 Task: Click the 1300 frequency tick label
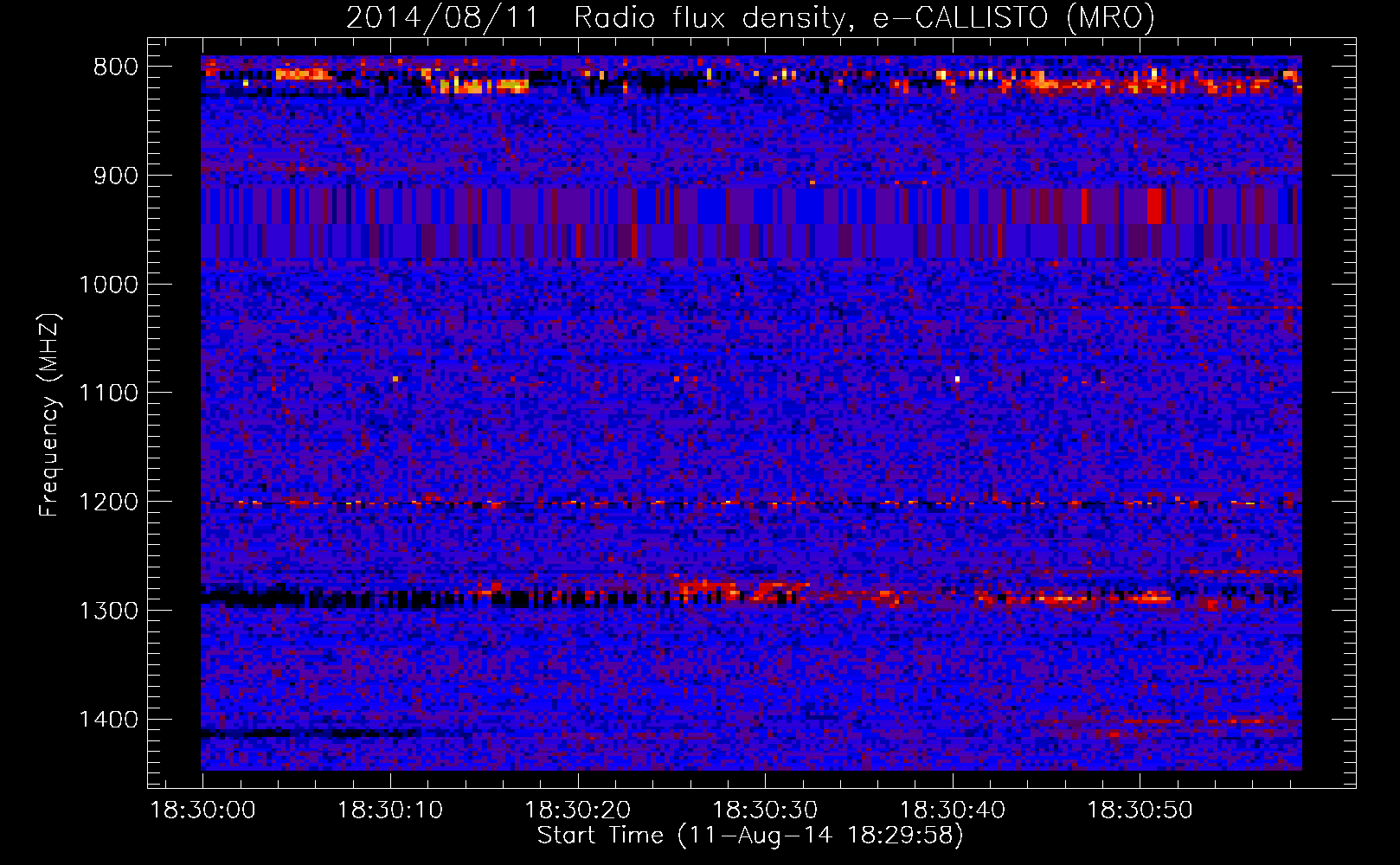(108, 612)
